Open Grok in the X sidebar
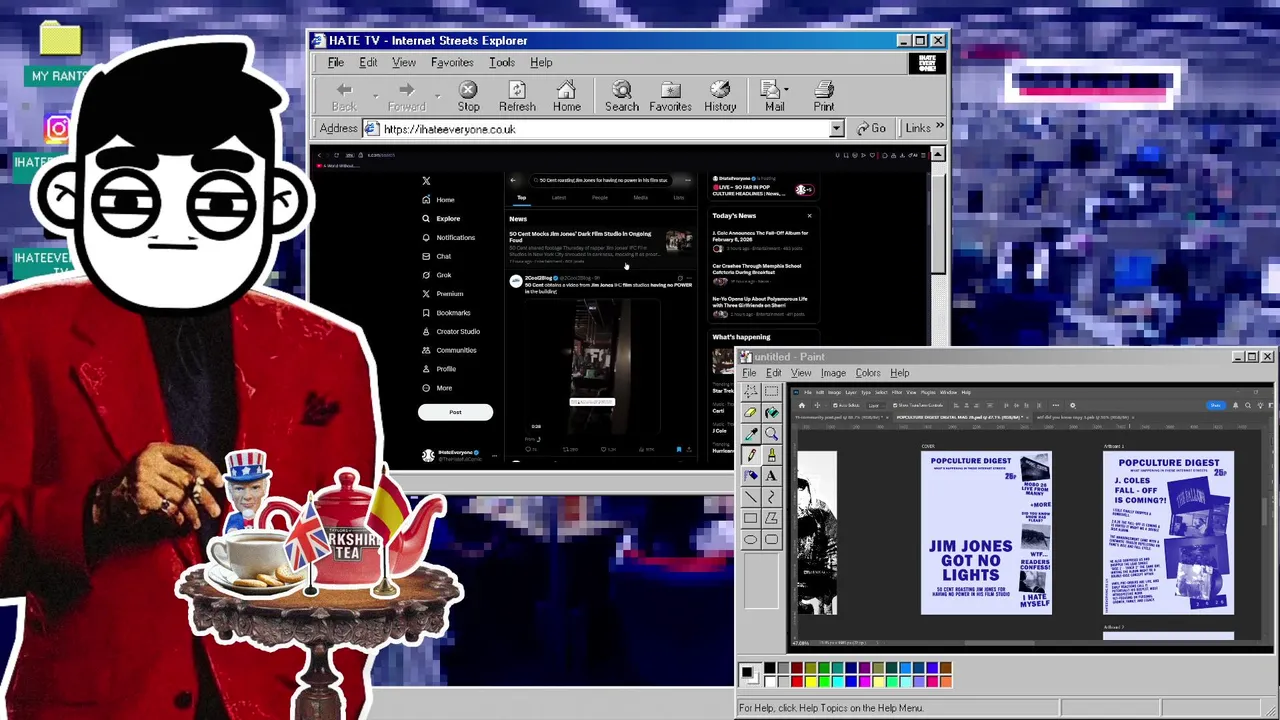1280x720 pixels. (437, 275)
